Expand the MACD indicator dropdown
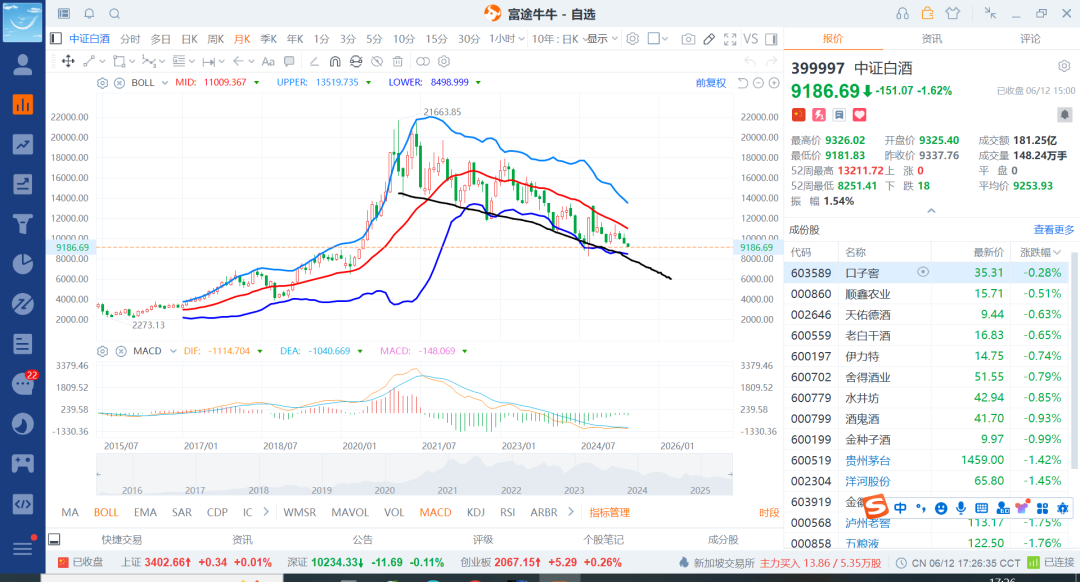The height and width of the screenshot is (582, 1080). coord(173,351)
